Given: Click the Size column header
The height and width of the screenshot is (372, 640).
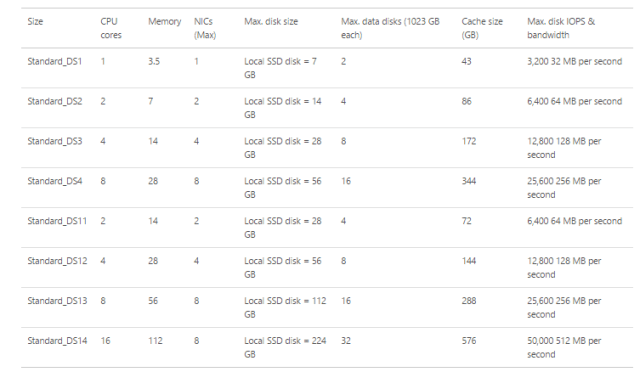Looking at the screenshot, I should click(35, 22).
